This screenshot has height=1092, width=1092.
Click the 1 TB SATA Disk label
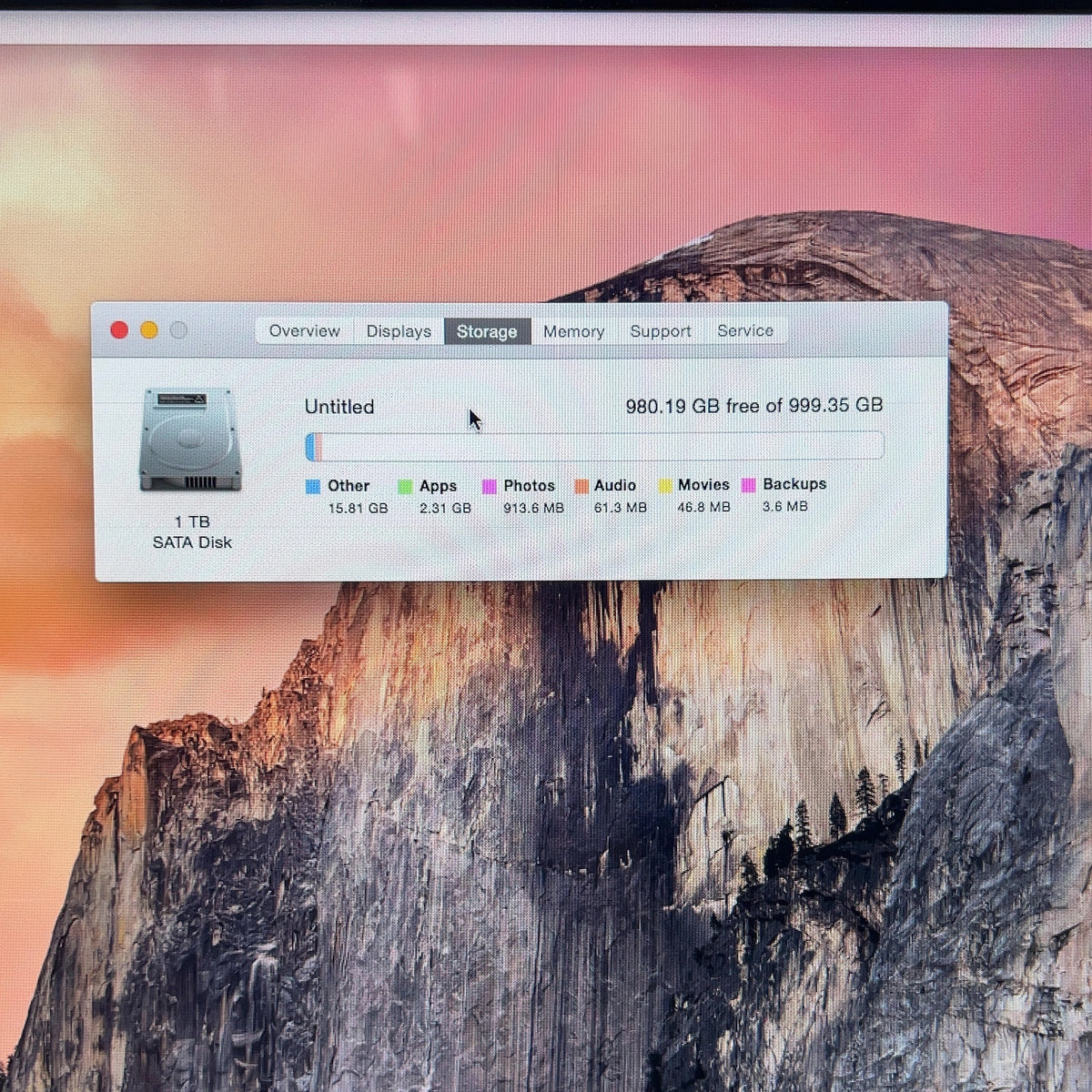pyautogui.click(x=192, y=531)
